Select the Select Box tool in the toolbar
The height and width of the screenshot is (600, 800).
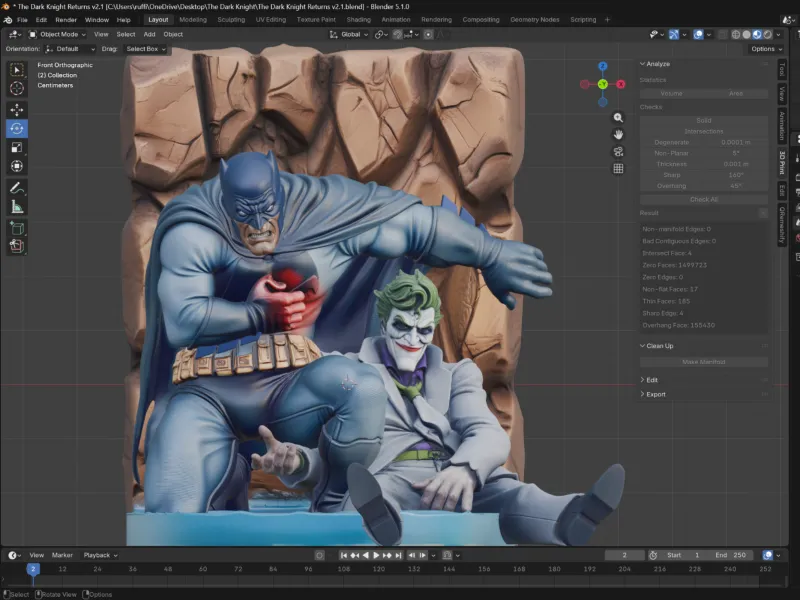point(17,69)
